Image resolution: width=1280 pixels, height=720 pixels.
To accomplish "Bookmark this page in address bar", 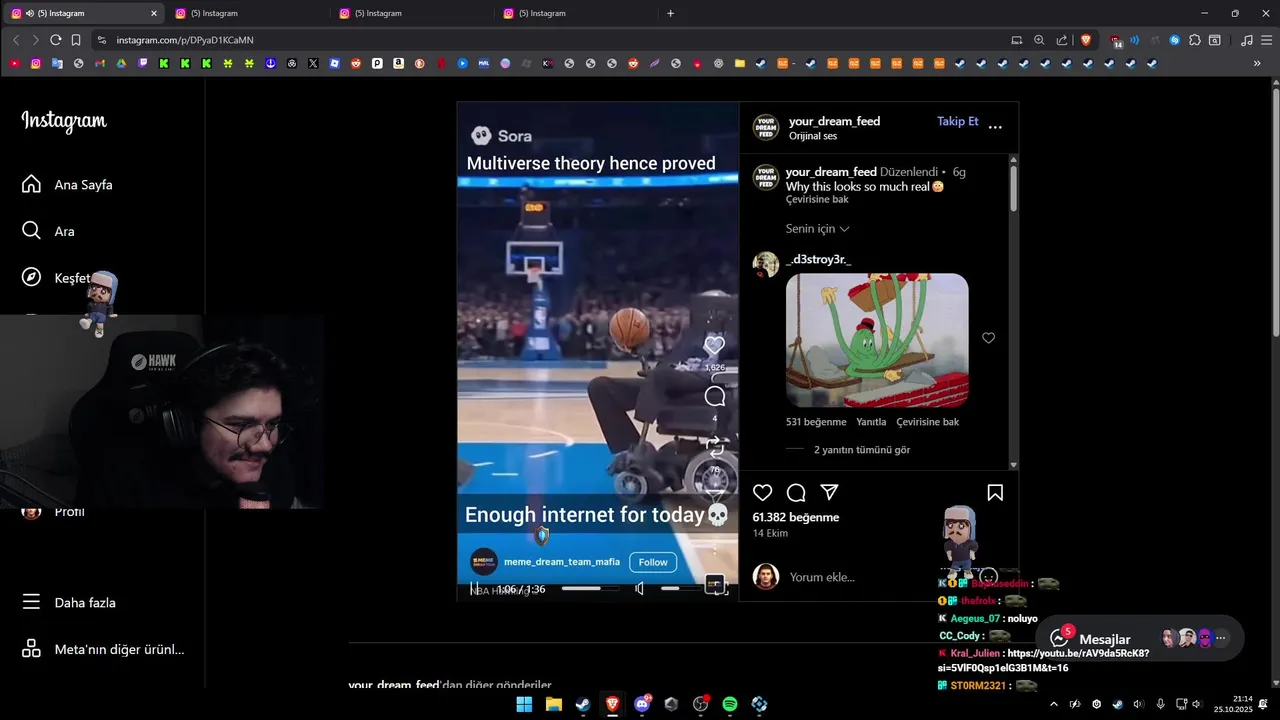I will pyautogui.click(x=76, y=40).
